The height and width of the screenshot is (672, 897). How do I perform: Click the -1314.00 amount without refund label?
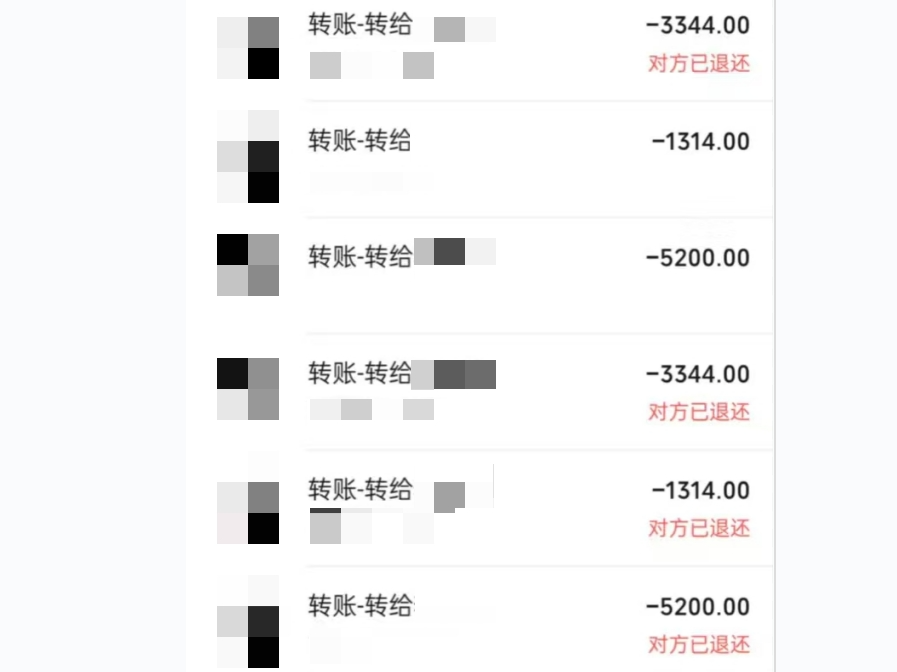point(701,141)
